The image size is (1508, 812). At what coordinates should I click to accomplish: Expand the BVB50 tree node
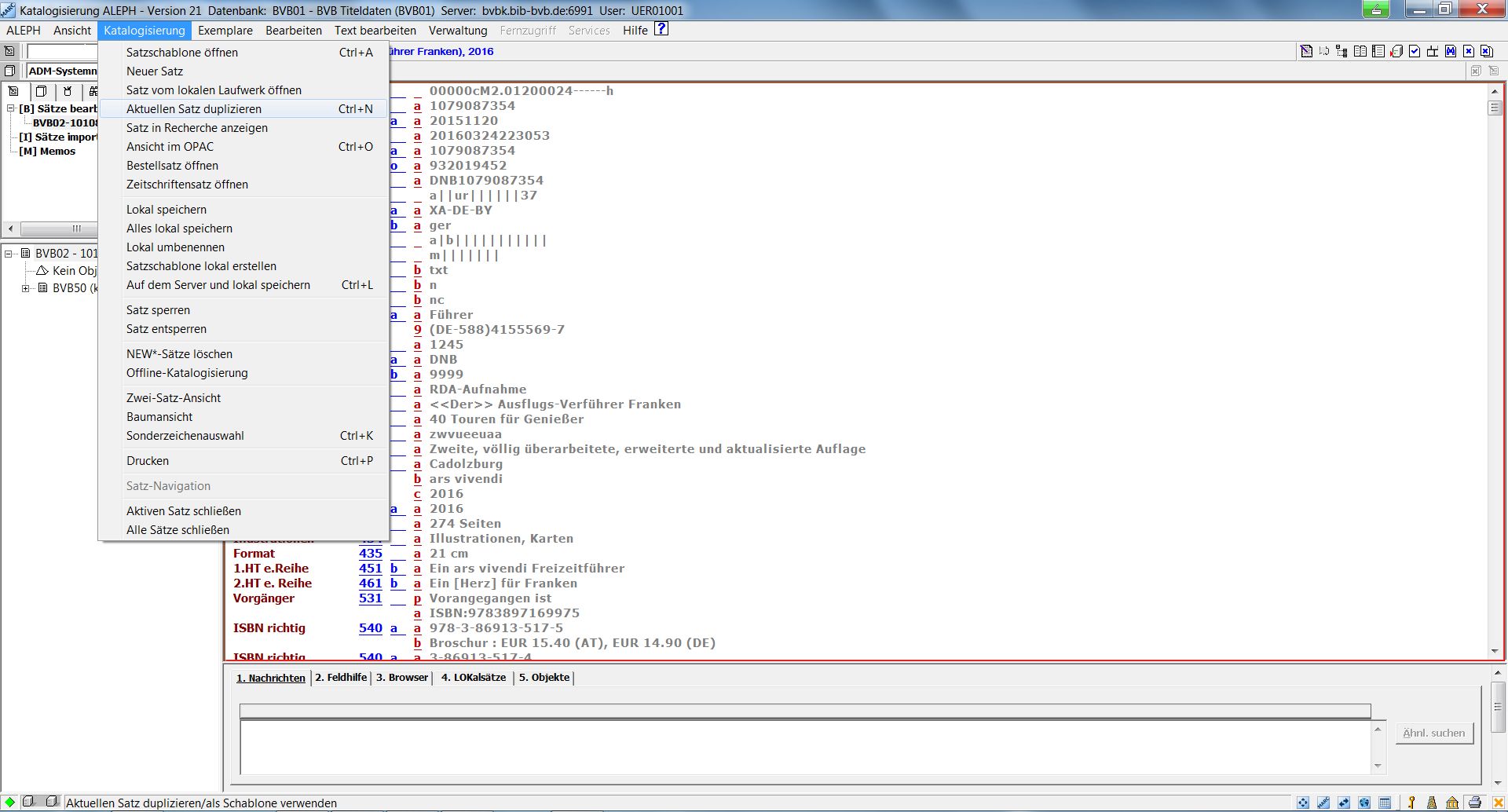(26, 288)
